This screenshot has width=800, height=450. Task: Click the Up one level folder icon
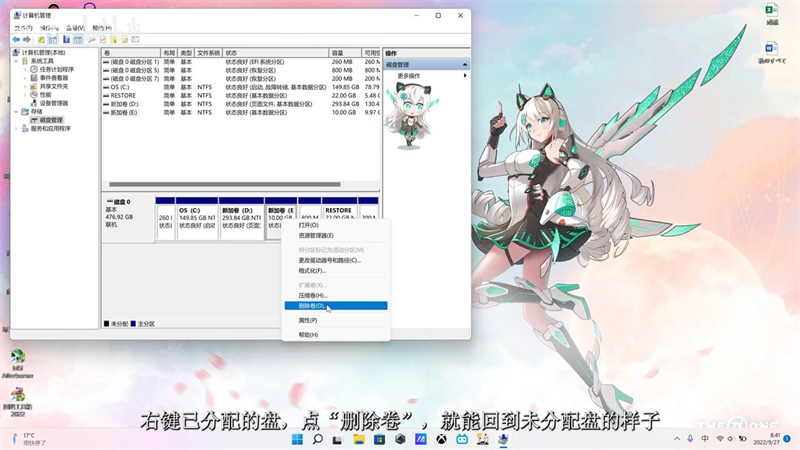click(x=41, y=39)
